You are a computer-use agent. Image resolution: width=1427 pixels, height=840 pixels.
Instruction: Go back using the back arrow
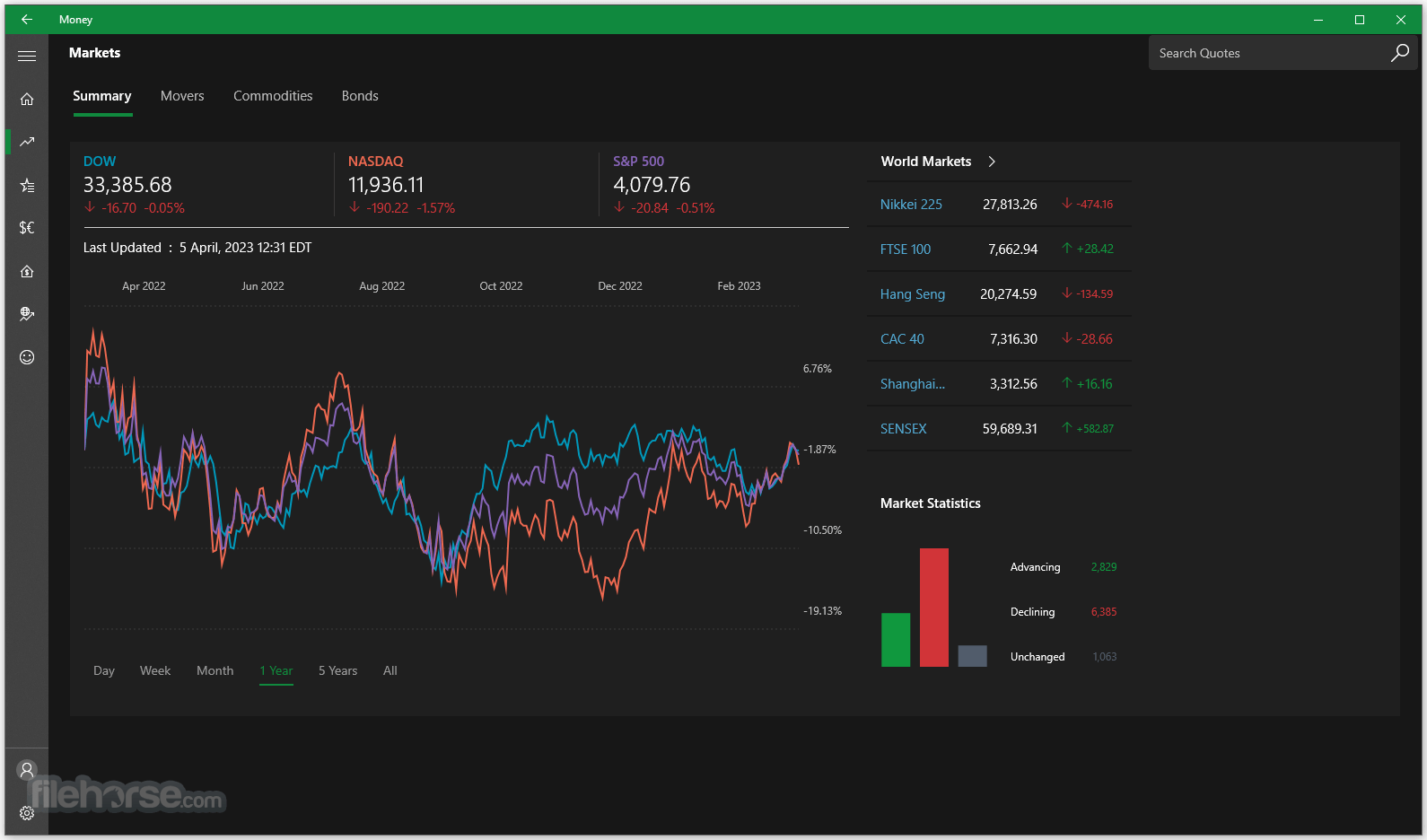[27, 19]
